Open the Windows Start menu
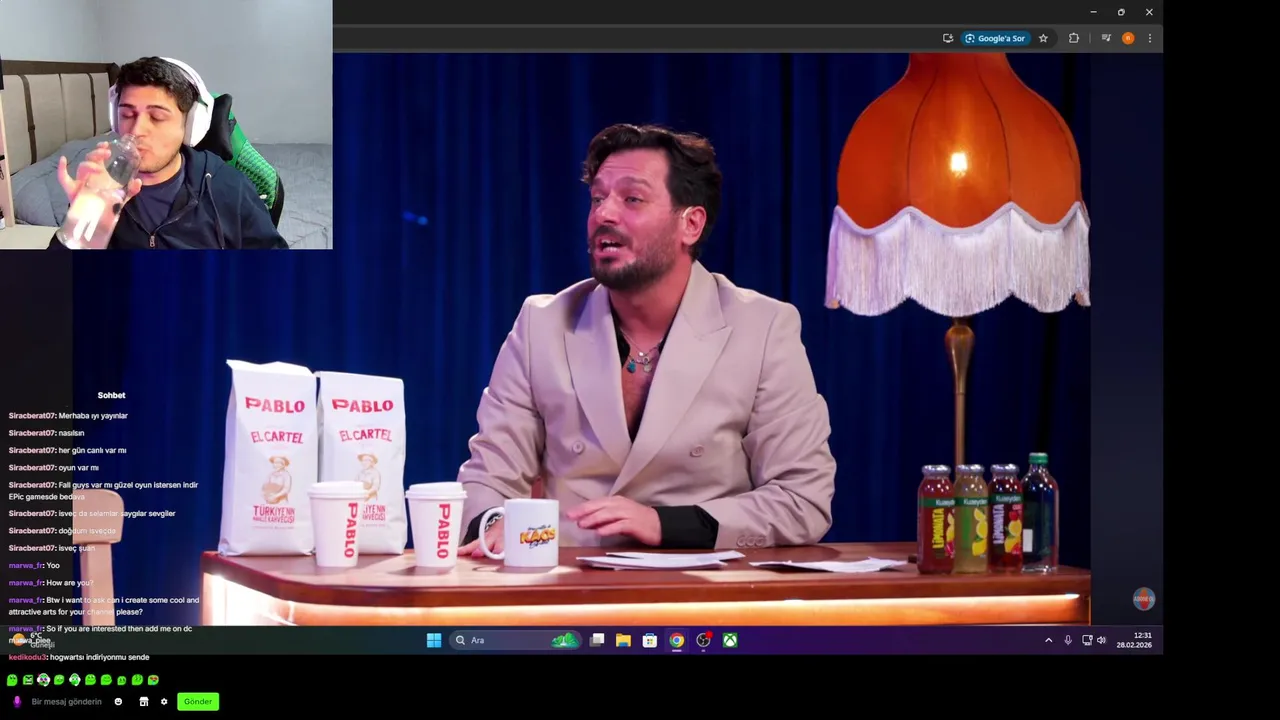Viewport: 1280px width, 720px height. coord(434,640)
